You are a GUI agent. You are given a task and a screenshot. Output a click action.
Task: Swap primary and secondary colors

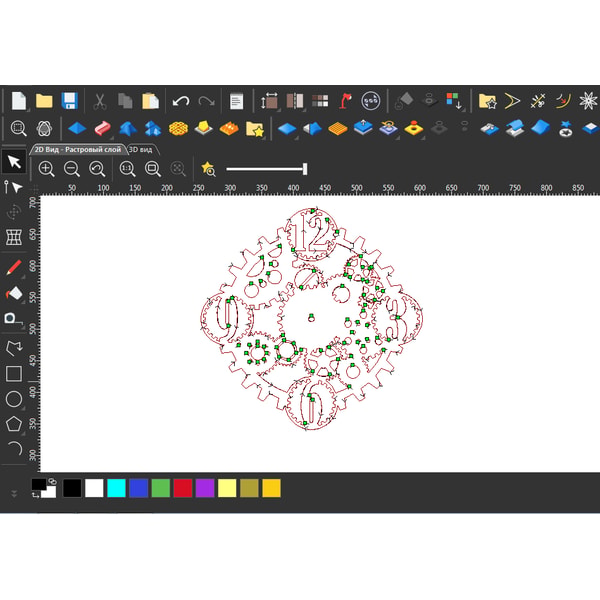(x=36, y=495)
